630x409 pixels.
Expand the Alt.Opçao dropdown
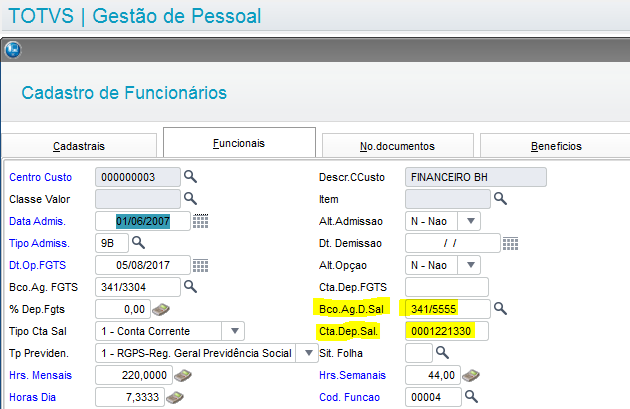point(471,265)
